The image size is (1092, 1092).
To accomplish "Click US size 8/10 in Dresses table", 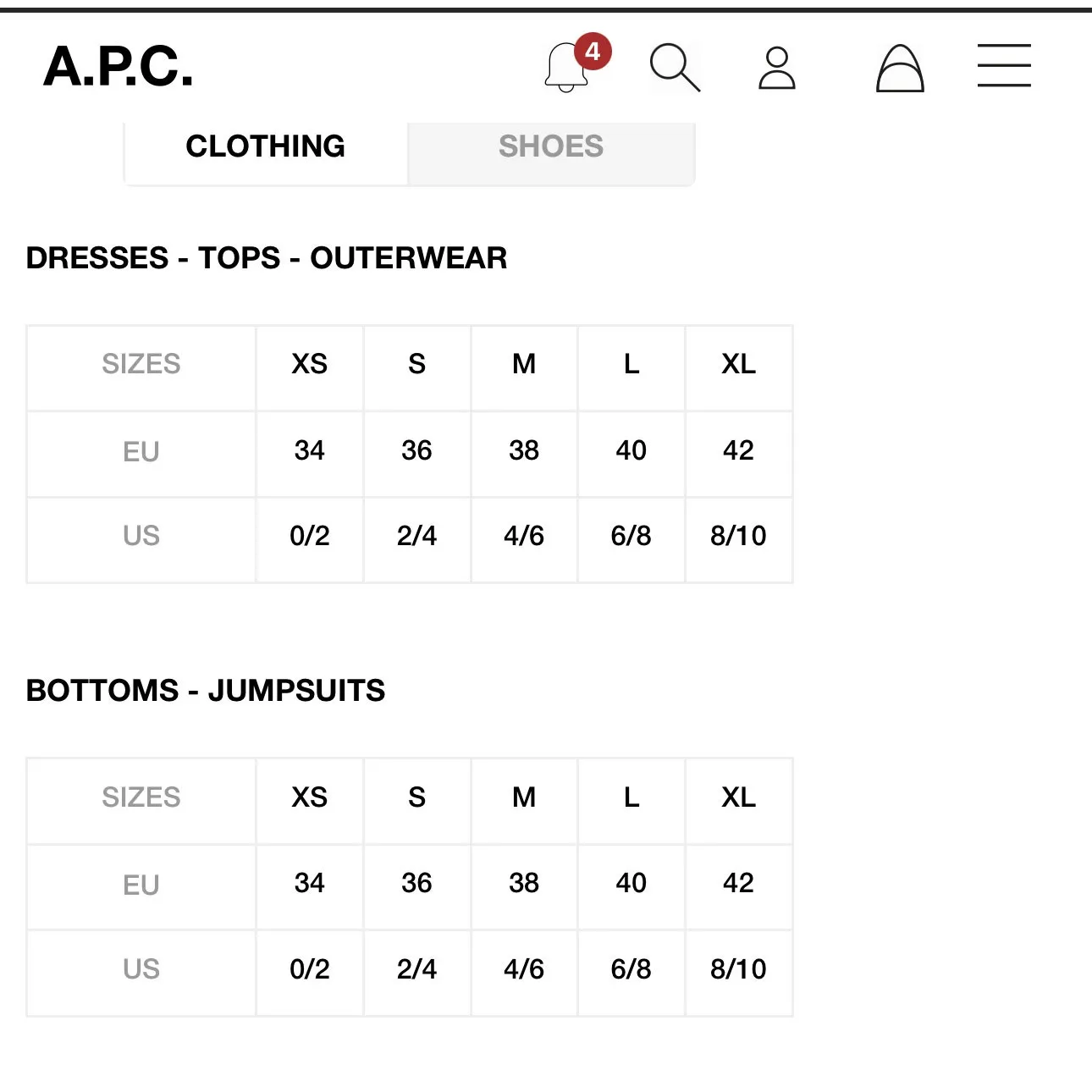I will click(x=738, y=536).
